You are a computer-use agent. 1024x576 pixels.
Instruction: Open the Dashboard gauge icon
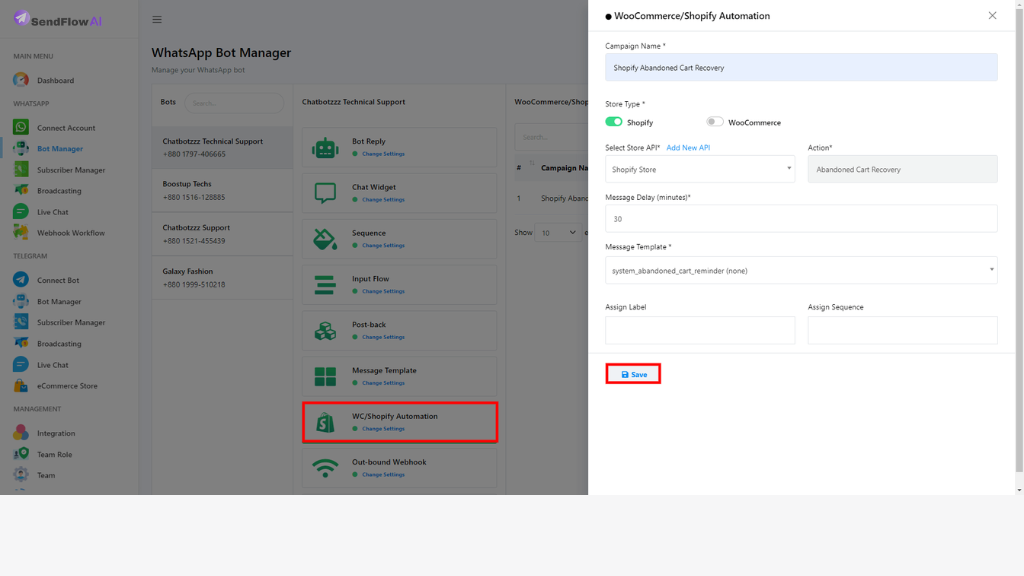pos(21,80)
